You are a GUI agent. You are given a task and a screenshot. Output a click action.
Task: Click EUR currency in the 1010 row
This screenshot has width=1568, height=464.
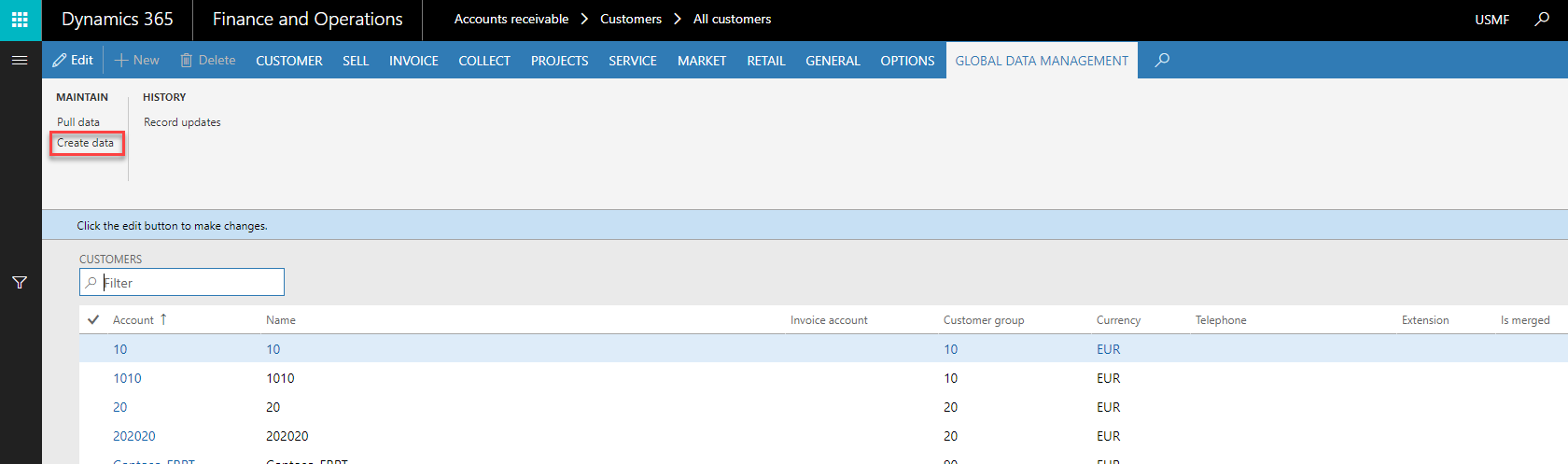pos(1109,378)
